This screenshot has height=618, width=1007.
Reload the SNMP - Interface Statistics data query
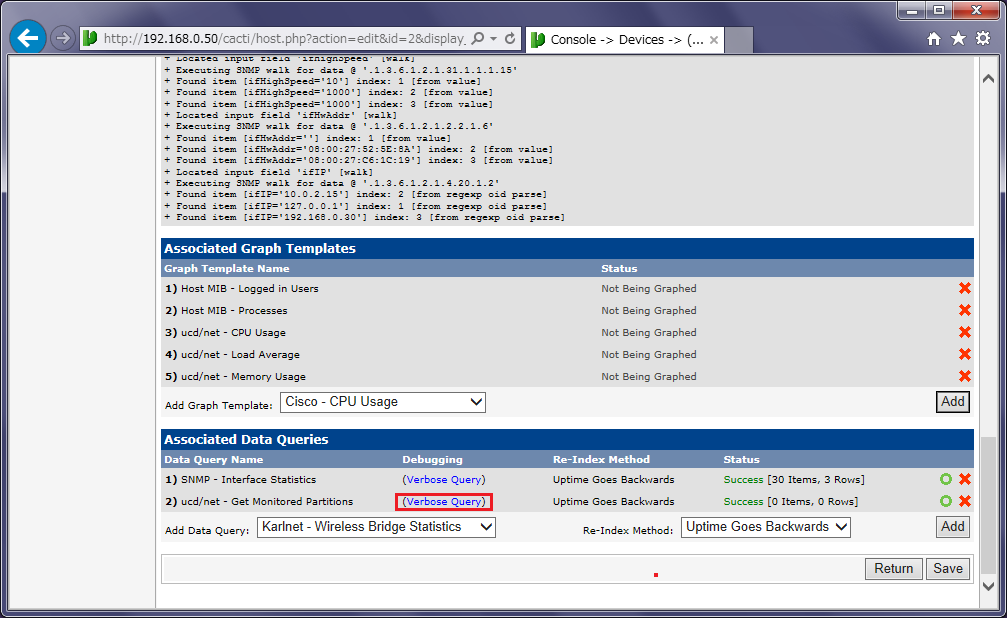(945, 479)
